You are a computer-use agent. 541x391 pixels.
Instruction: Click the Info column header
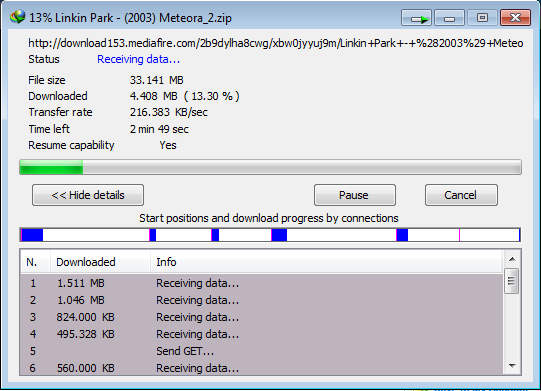[326, 262]
